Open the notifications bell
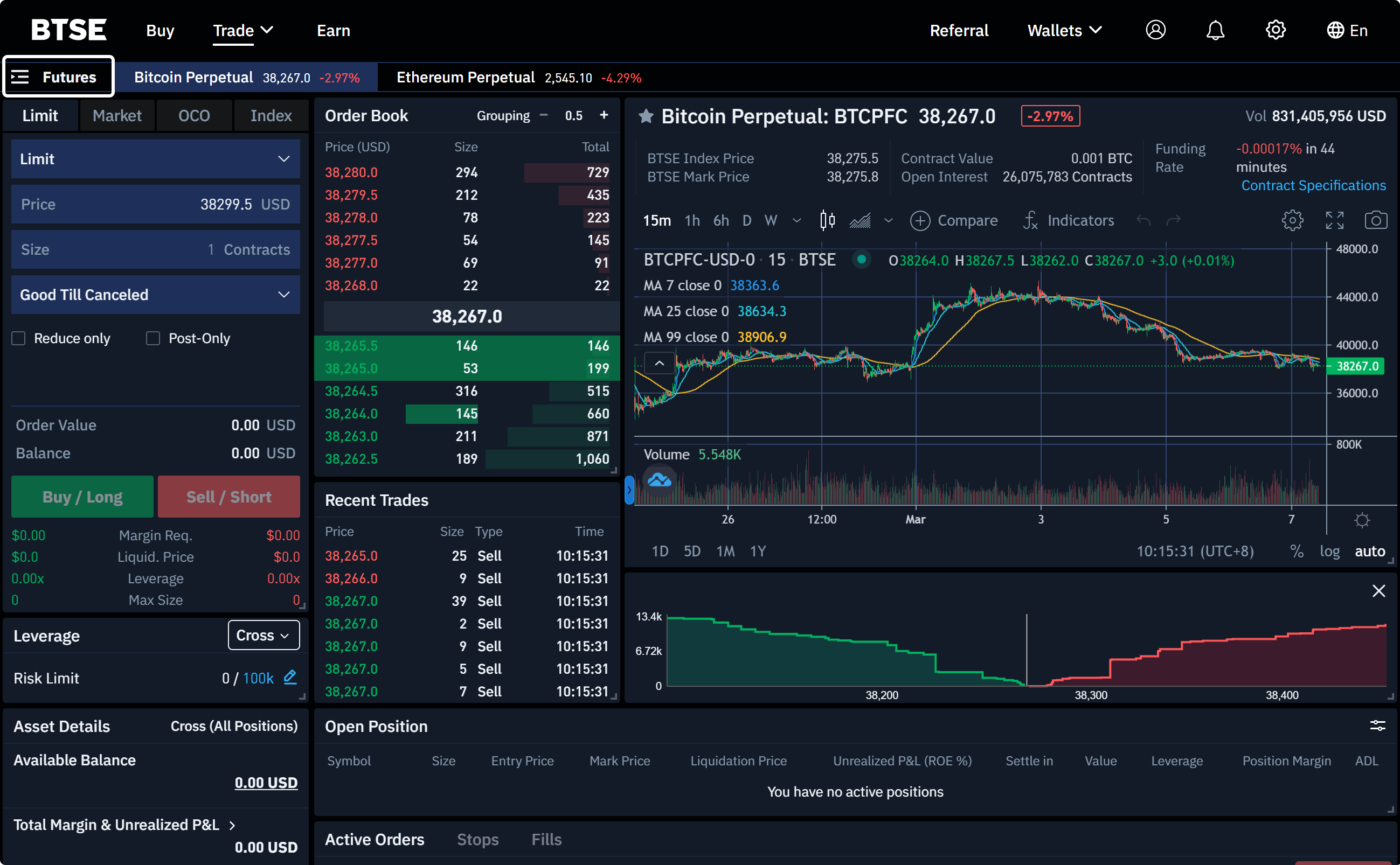The width and height of the screenshot is (1400, 865). point(1215,30)
